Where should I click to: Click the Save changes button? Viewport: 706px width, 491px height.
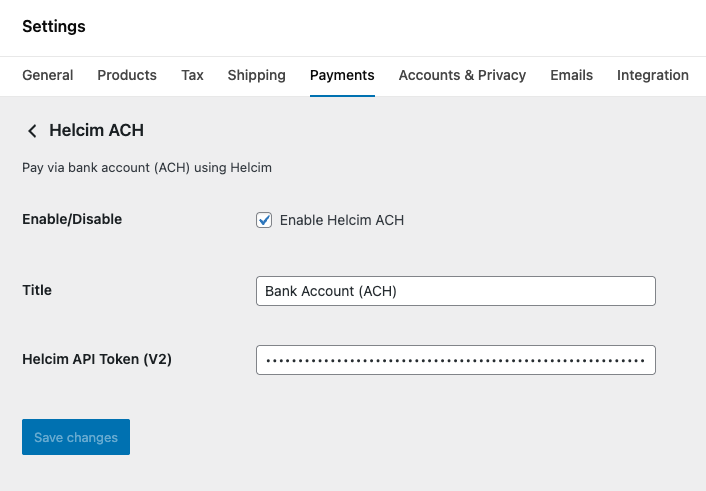[76, 437]
